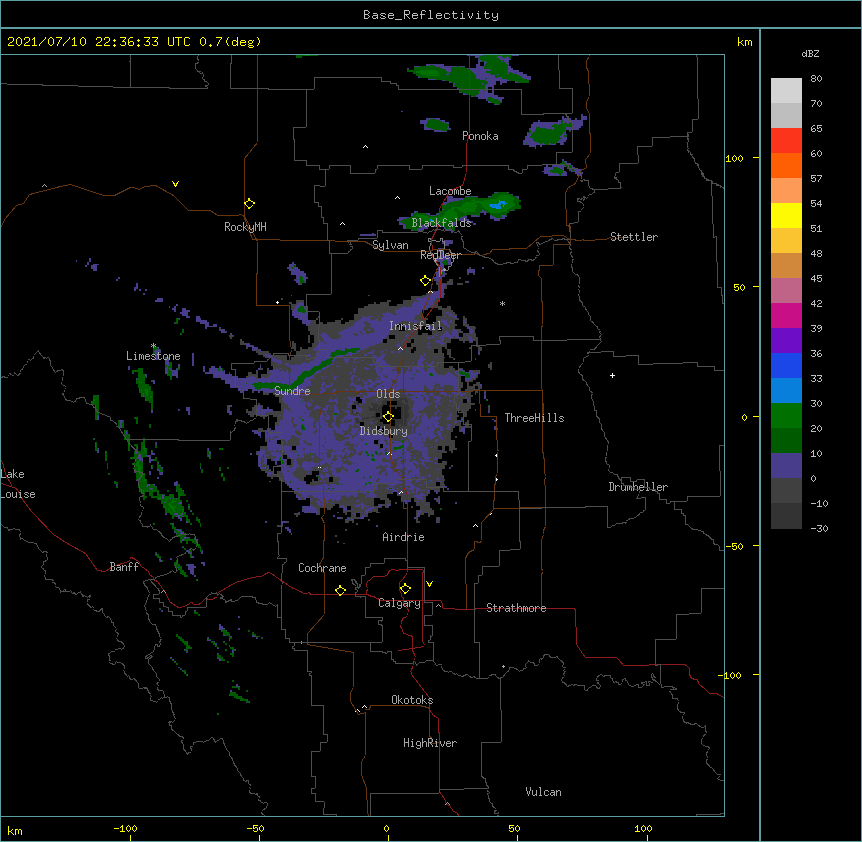This screenshot has height=842, width=862.
Task: Pick the red 60-65 dBZ legend color
Action: coord(786,141)
